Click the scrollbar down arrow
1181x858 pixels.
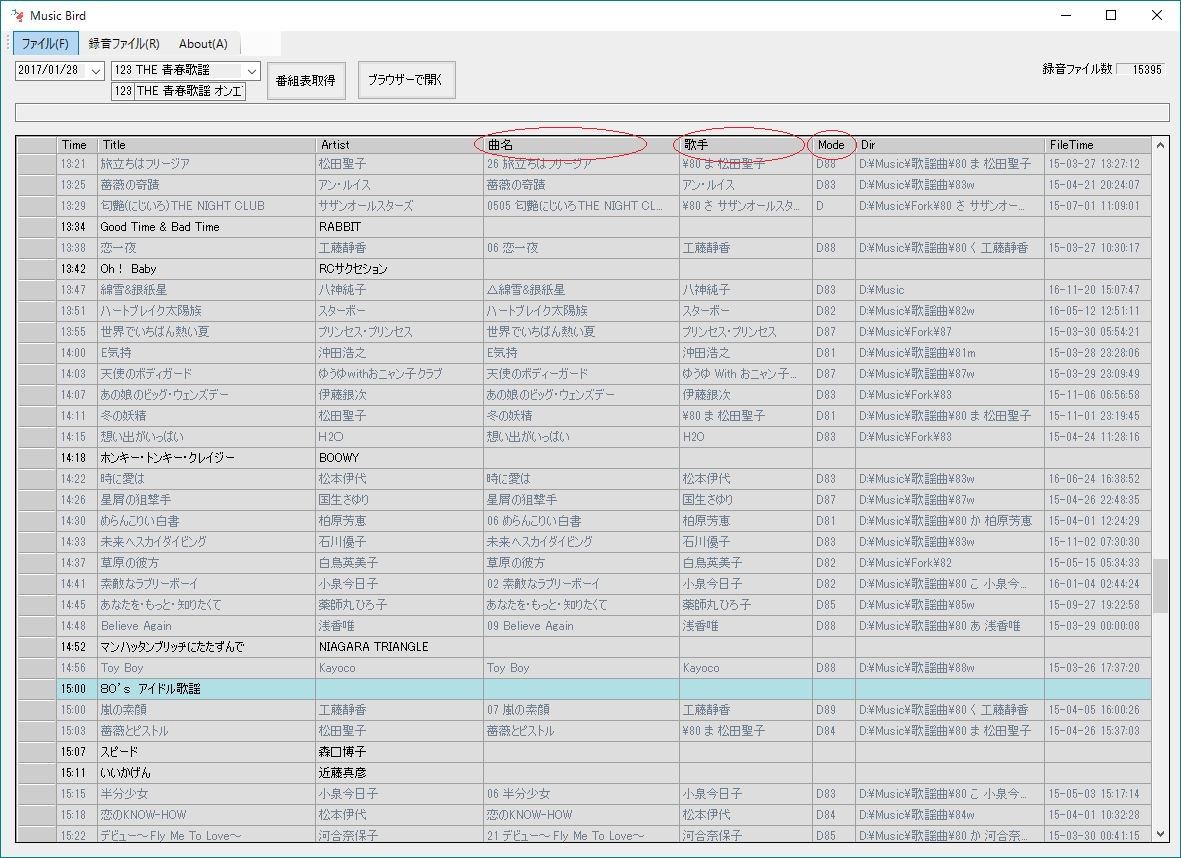coord(1160,834)
